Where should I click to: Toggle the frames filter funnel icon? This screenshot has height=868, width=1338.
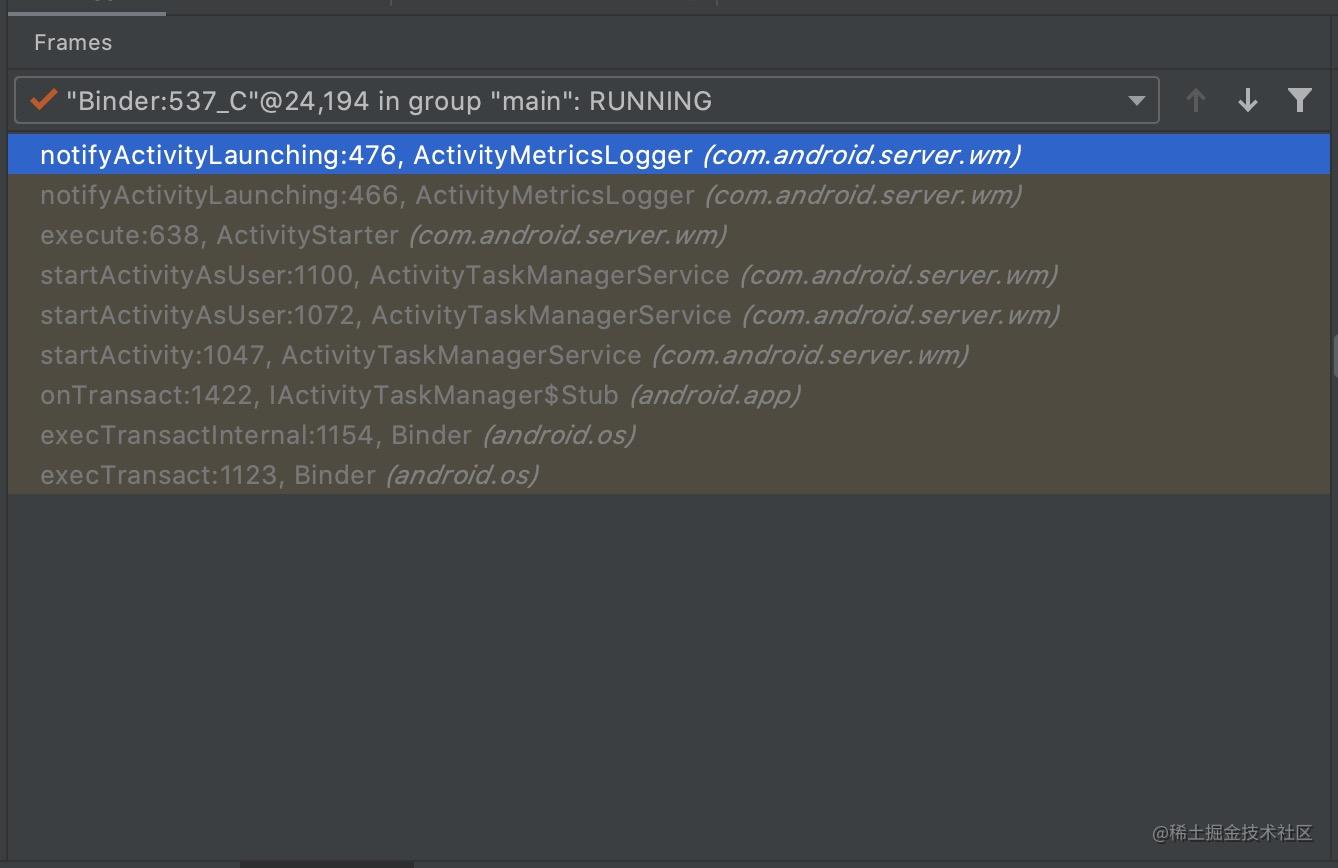[1299, 100]
